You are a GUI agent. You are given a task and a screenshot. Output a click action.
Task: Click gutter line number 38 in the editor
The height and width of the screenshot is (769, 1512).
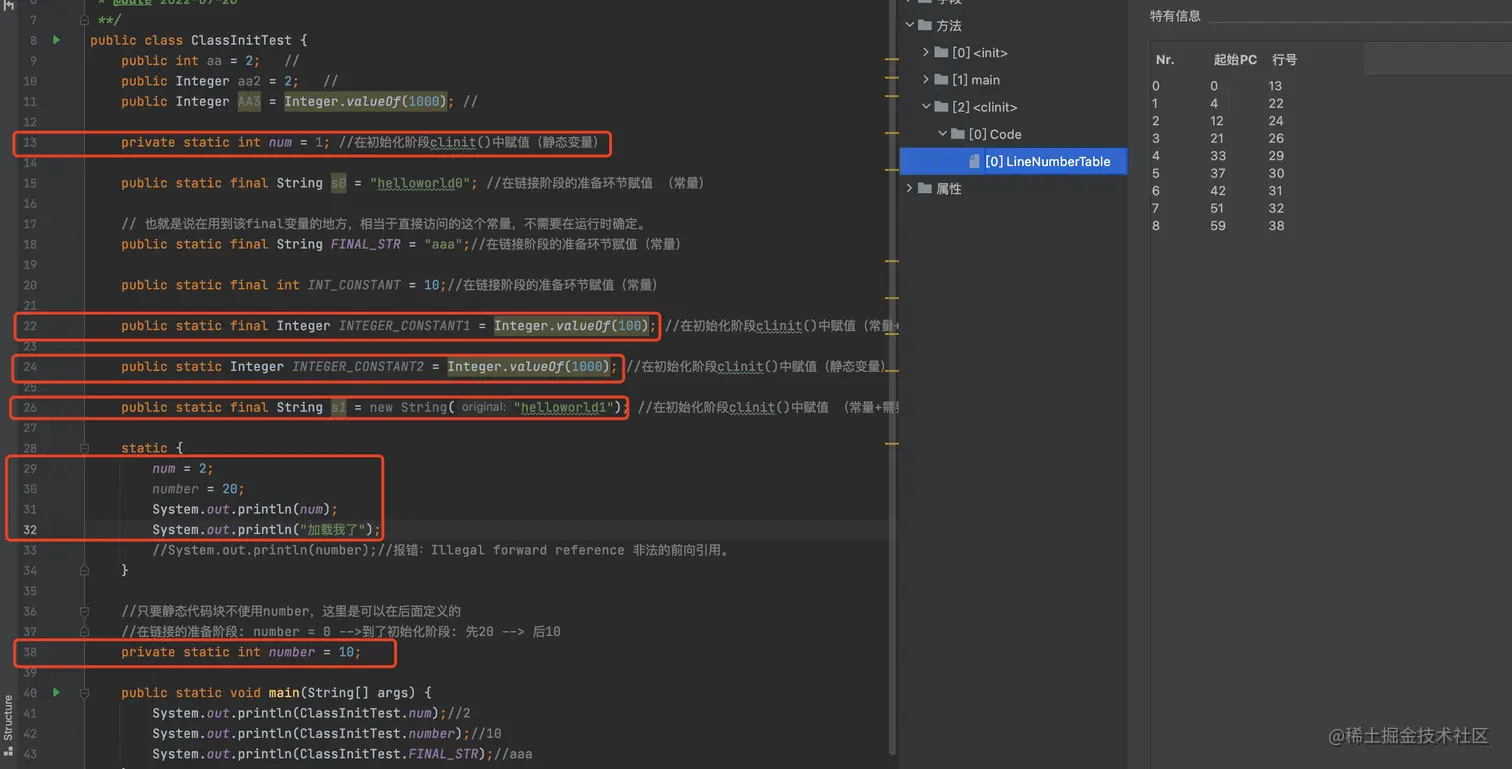(30, 652)
